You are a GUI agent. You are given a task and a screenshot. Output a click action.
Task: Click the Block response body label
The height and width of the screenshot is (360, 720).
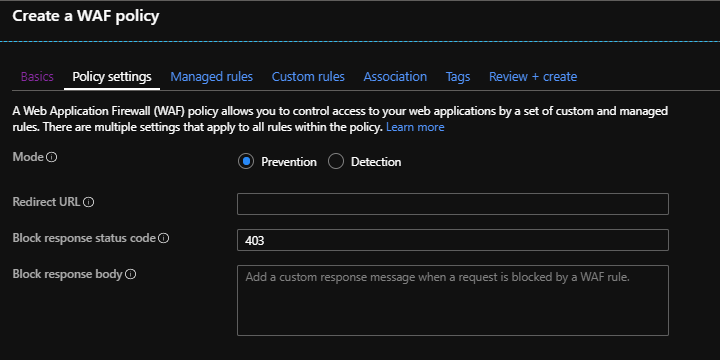68,274
